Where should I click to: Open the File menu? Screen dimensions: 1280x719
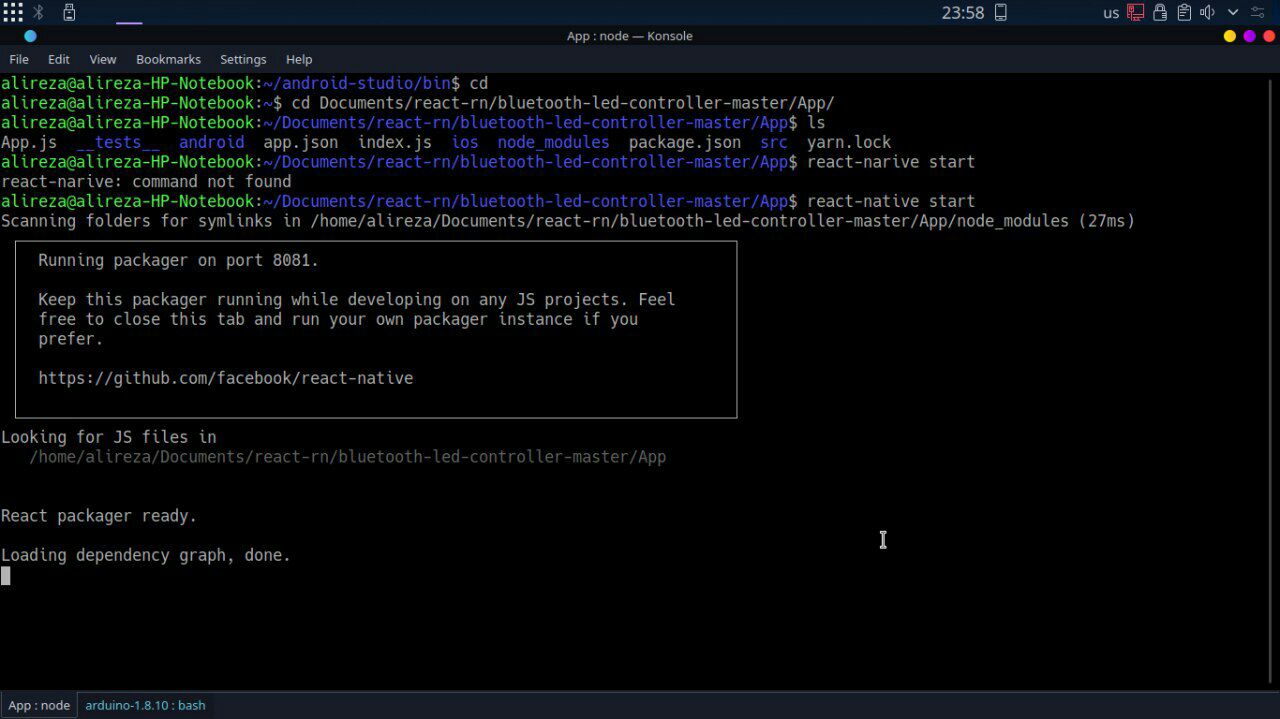tap(19, 59)
